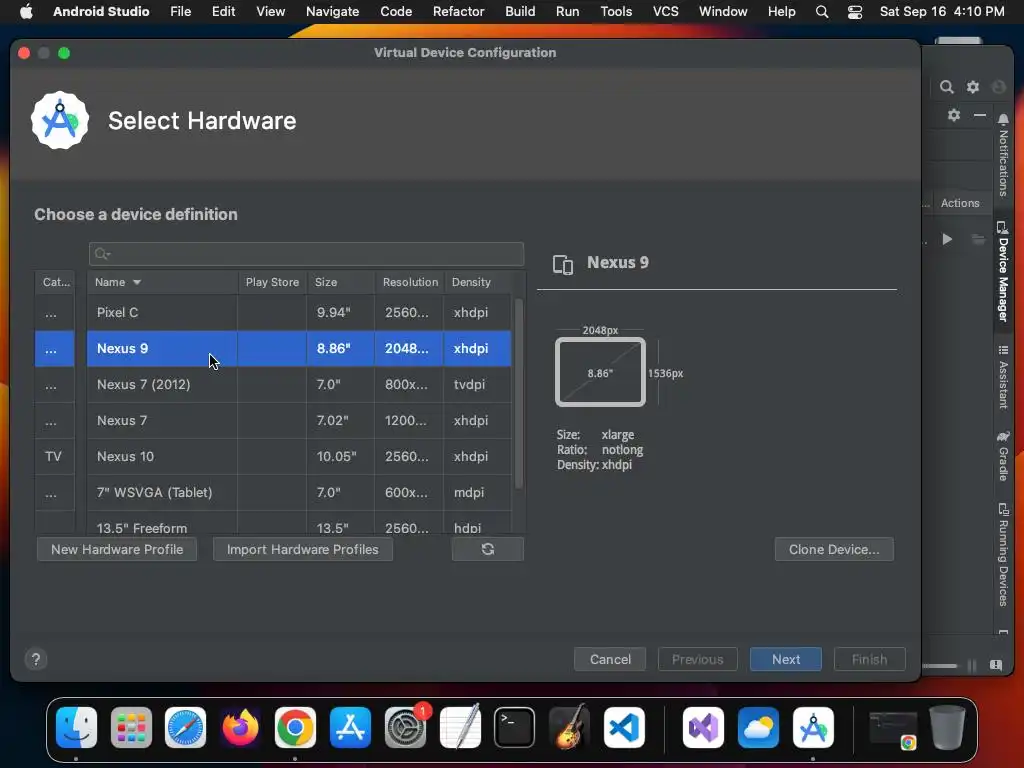This screenshot has height=768, width=1024.
Task: Click Import Hardware Profiles button
Action: point(302,549)
